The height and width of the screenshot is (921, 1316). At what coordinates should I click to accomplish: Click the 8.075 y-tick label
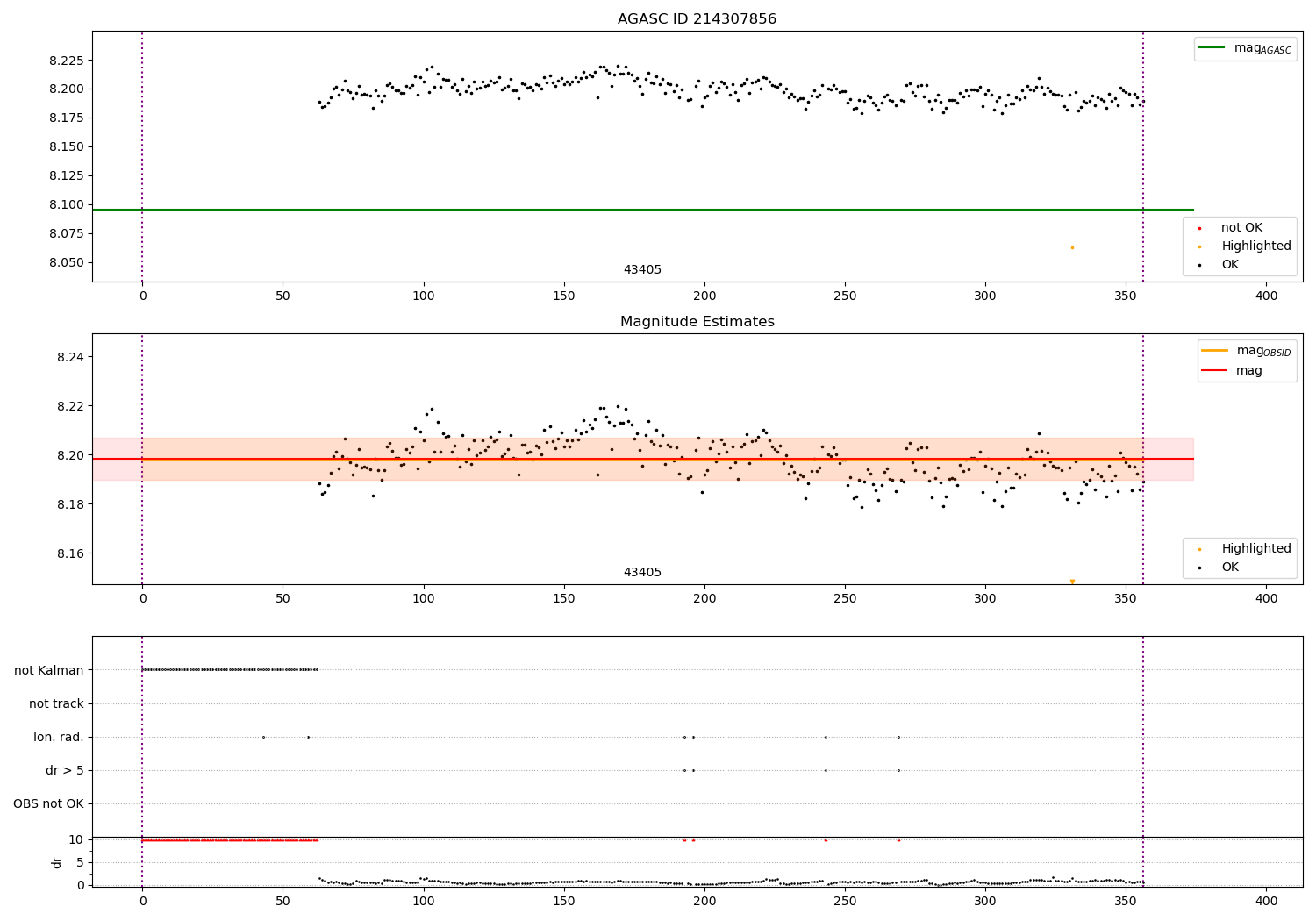(67, 234)
